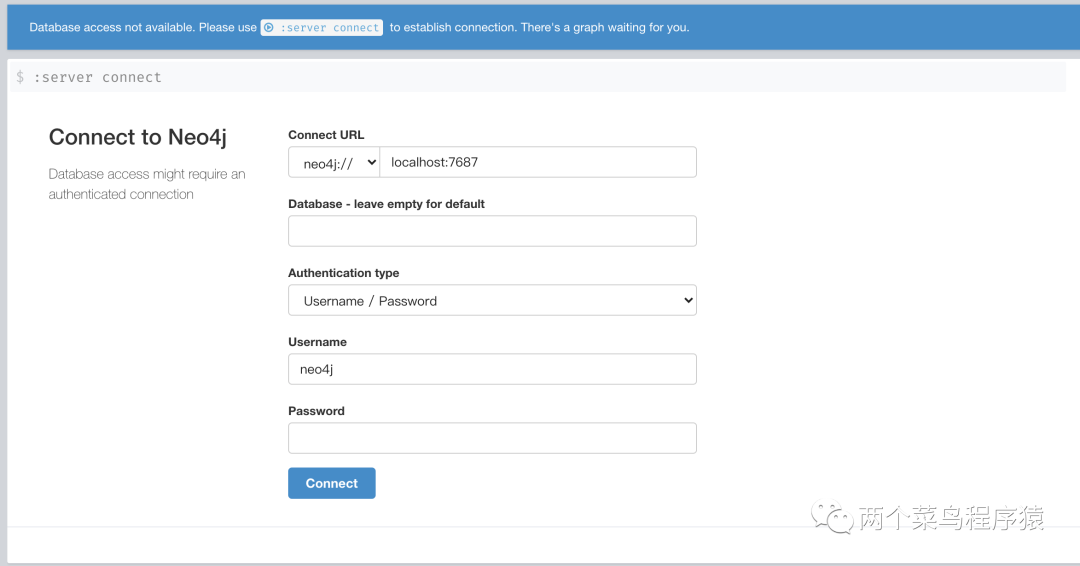
Task: Click the Authentication type label
Action: [x=344, y=273]
